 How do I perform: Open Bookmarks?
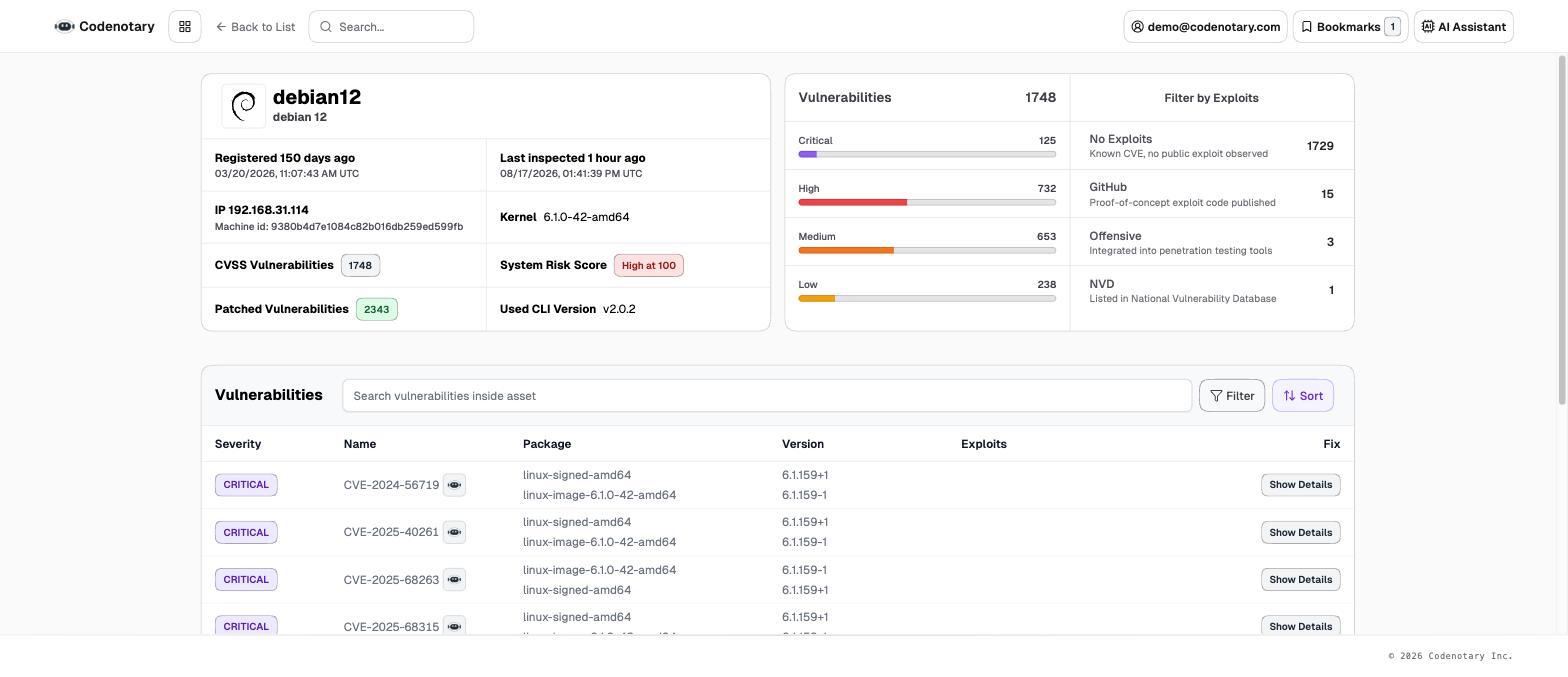tap(1351, 27)
